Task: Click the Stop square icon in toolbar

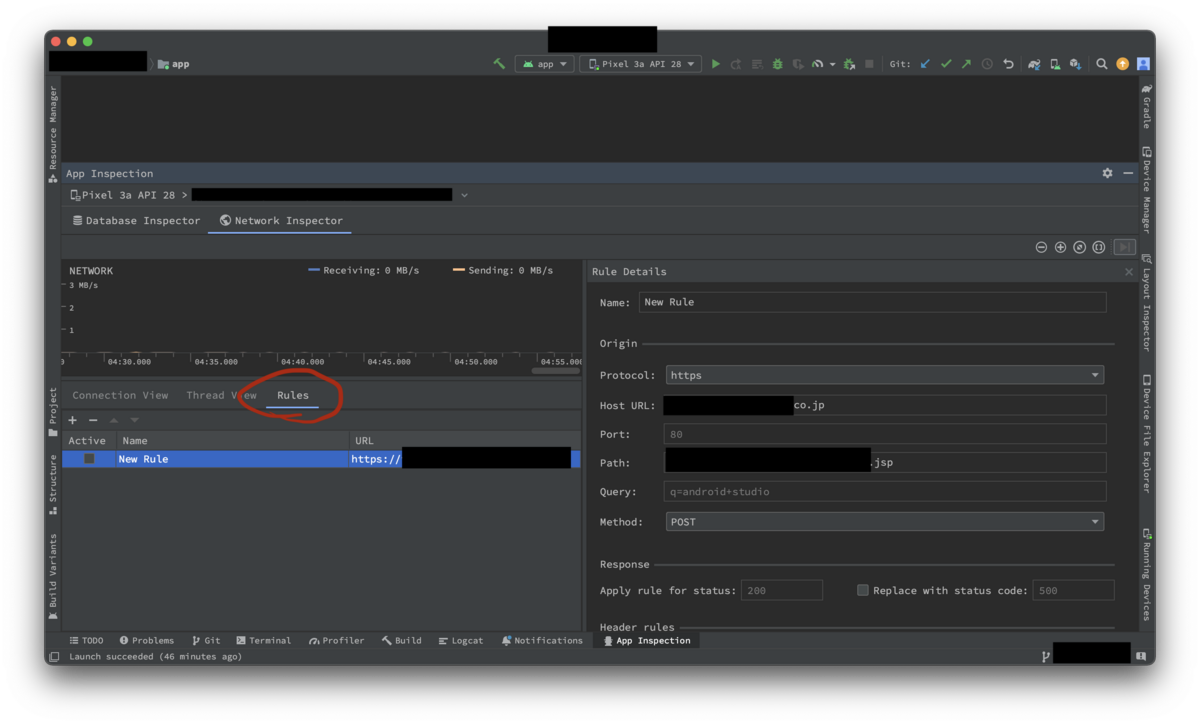Action: point(869,64)
